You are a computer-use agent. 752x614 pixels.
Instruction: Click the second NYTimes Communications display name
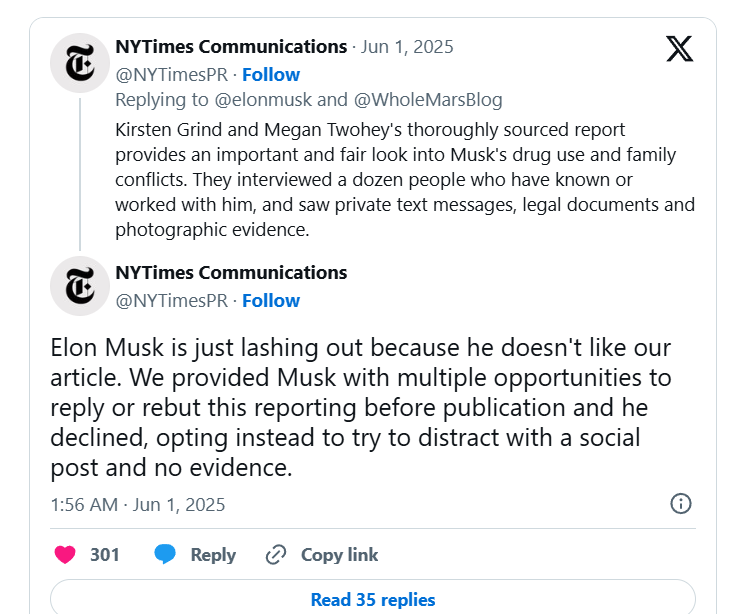(231, 272)
